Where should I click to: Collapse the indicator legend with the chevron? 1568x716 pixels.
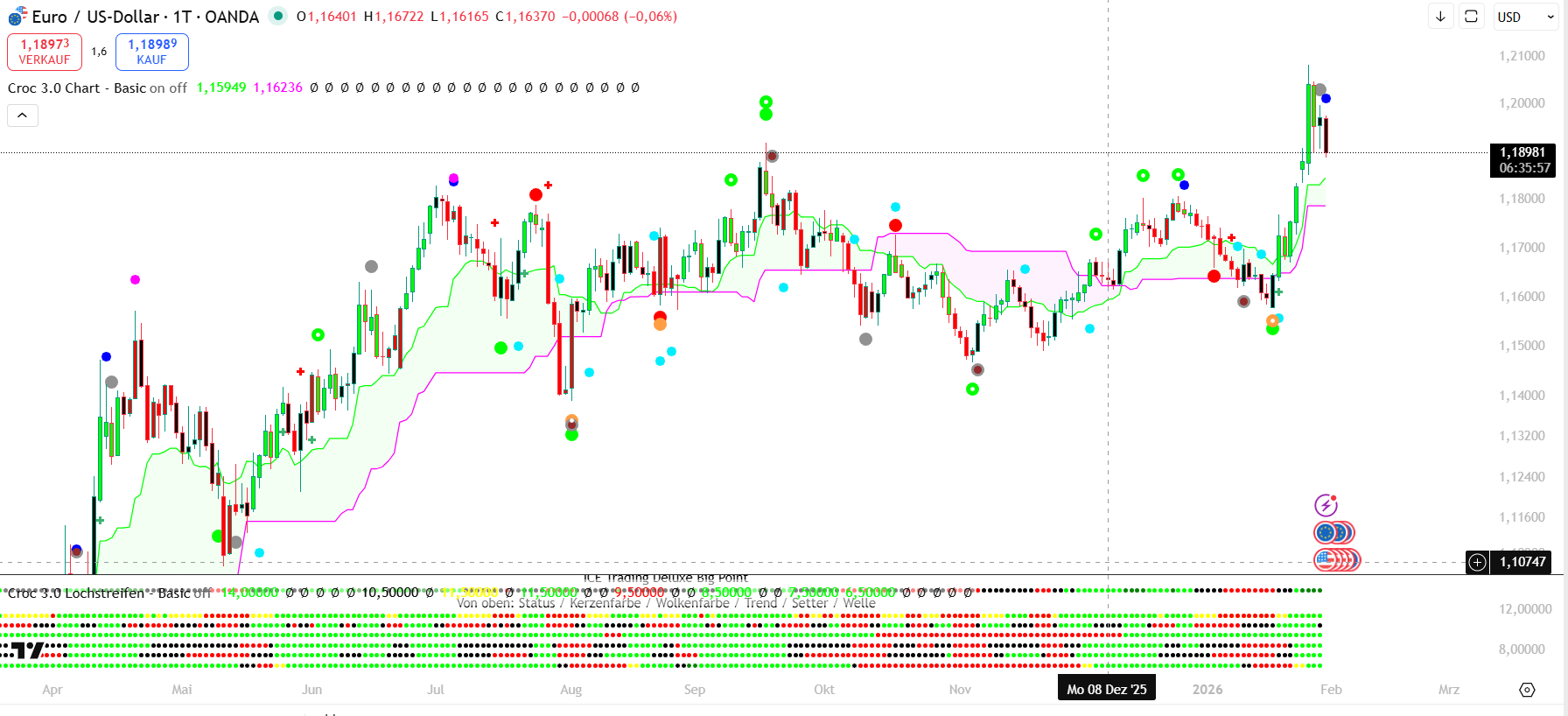tap(23, 116)
